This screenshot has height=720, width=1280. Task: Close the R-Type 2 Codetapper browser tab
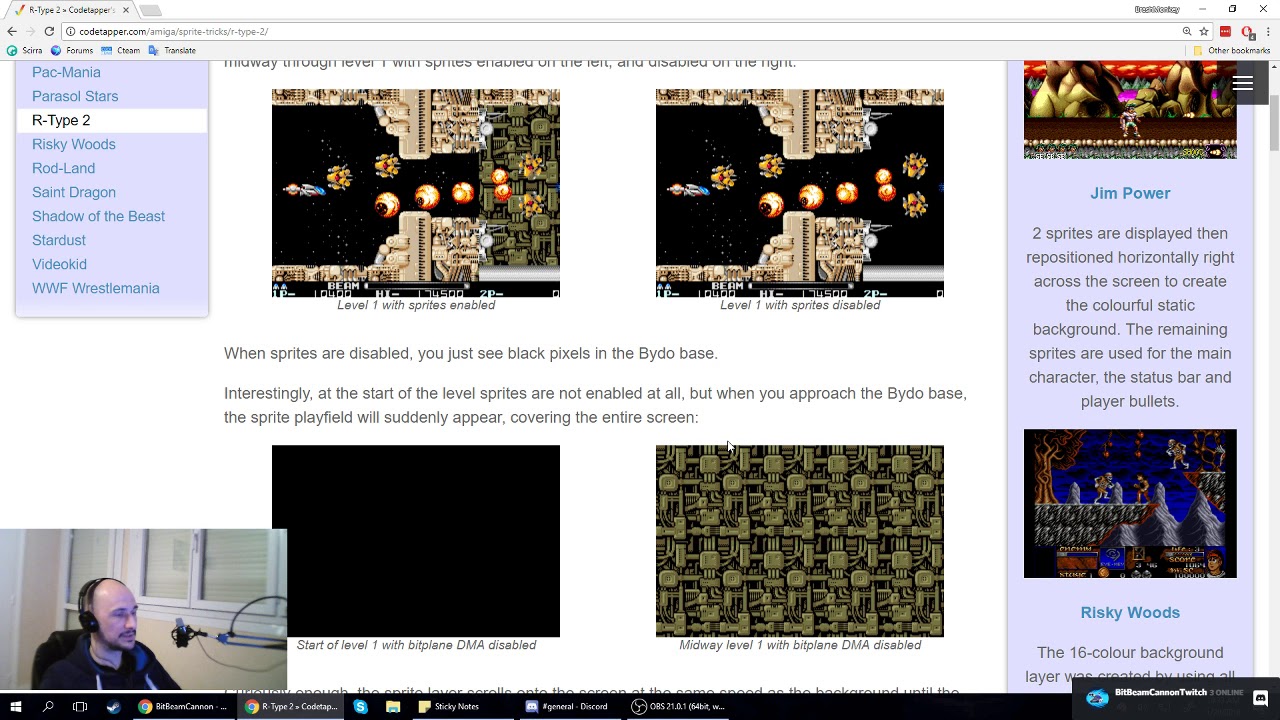click(126, 10)
